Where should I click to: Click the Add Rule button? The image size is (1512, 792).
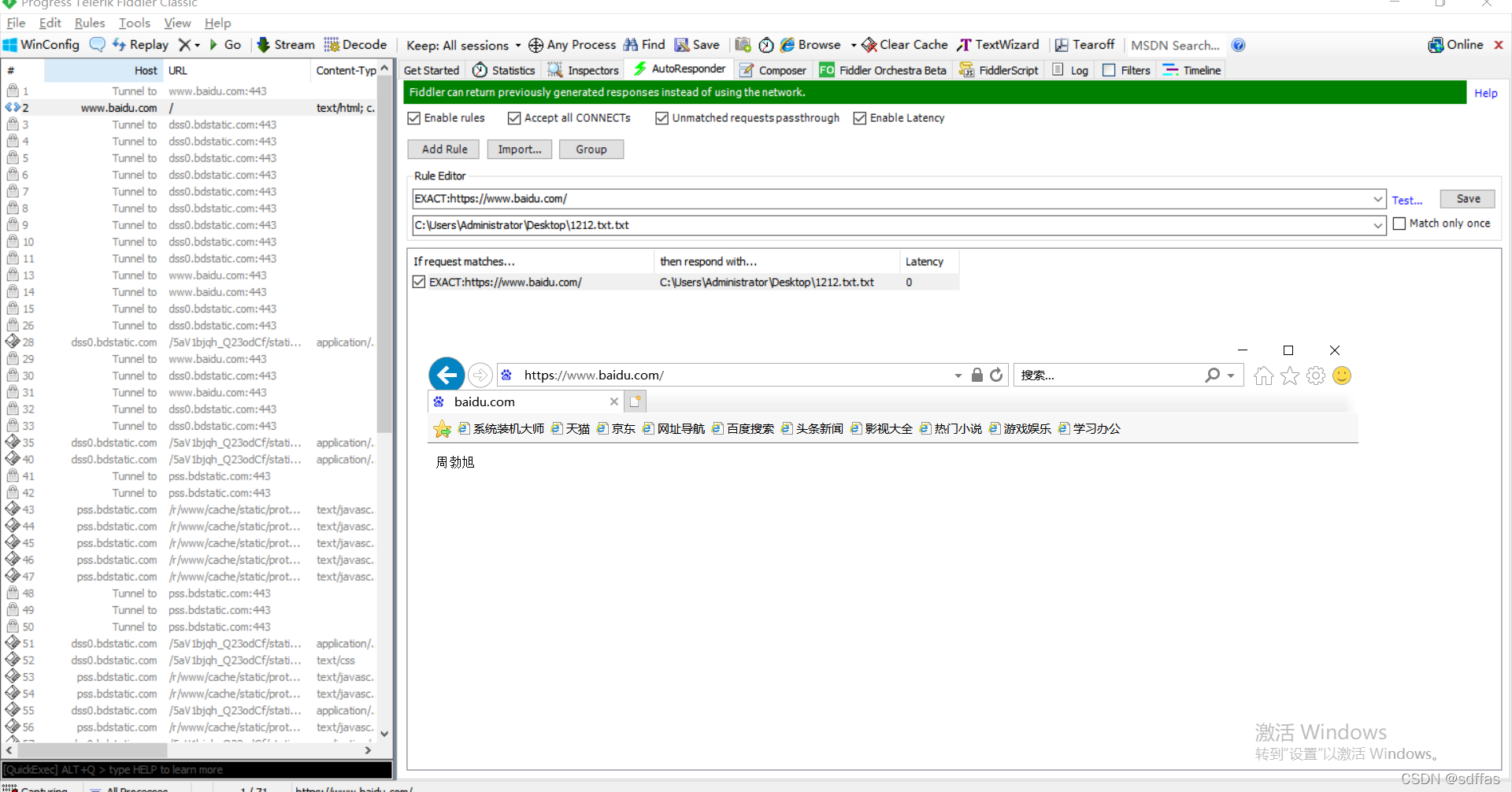click(x=444, y=149)
